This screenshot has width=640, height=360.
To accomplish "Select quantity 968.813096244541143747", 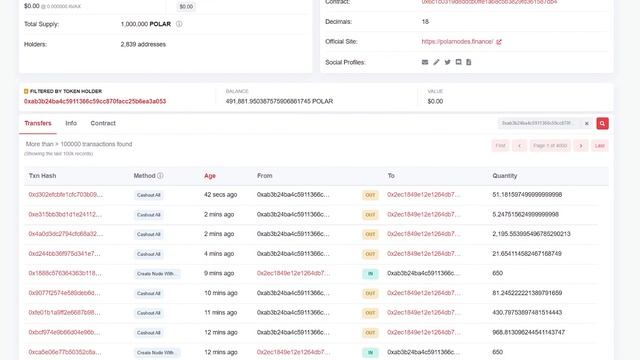I will (529, 332).
